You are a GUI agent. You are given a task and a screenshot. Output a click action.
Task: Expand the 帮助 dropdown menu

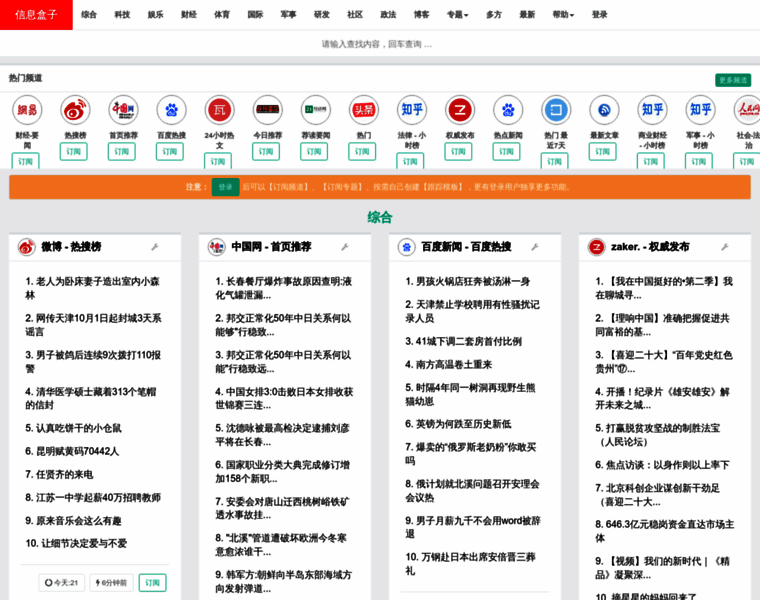(x=563, y=15)
